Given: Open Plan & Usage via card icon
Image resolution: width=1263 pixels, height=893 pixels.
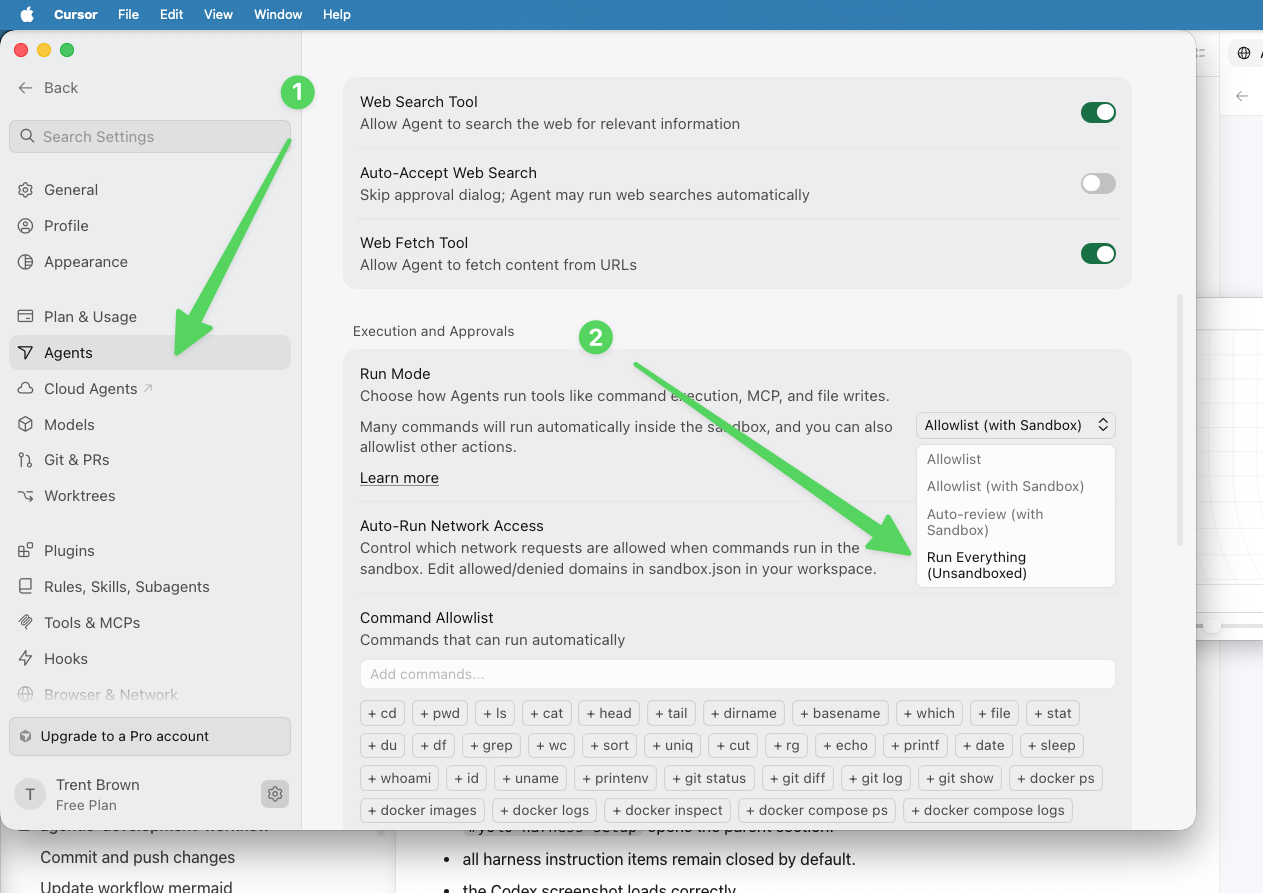Looking at the screenshot, I should tap(26, 317).
